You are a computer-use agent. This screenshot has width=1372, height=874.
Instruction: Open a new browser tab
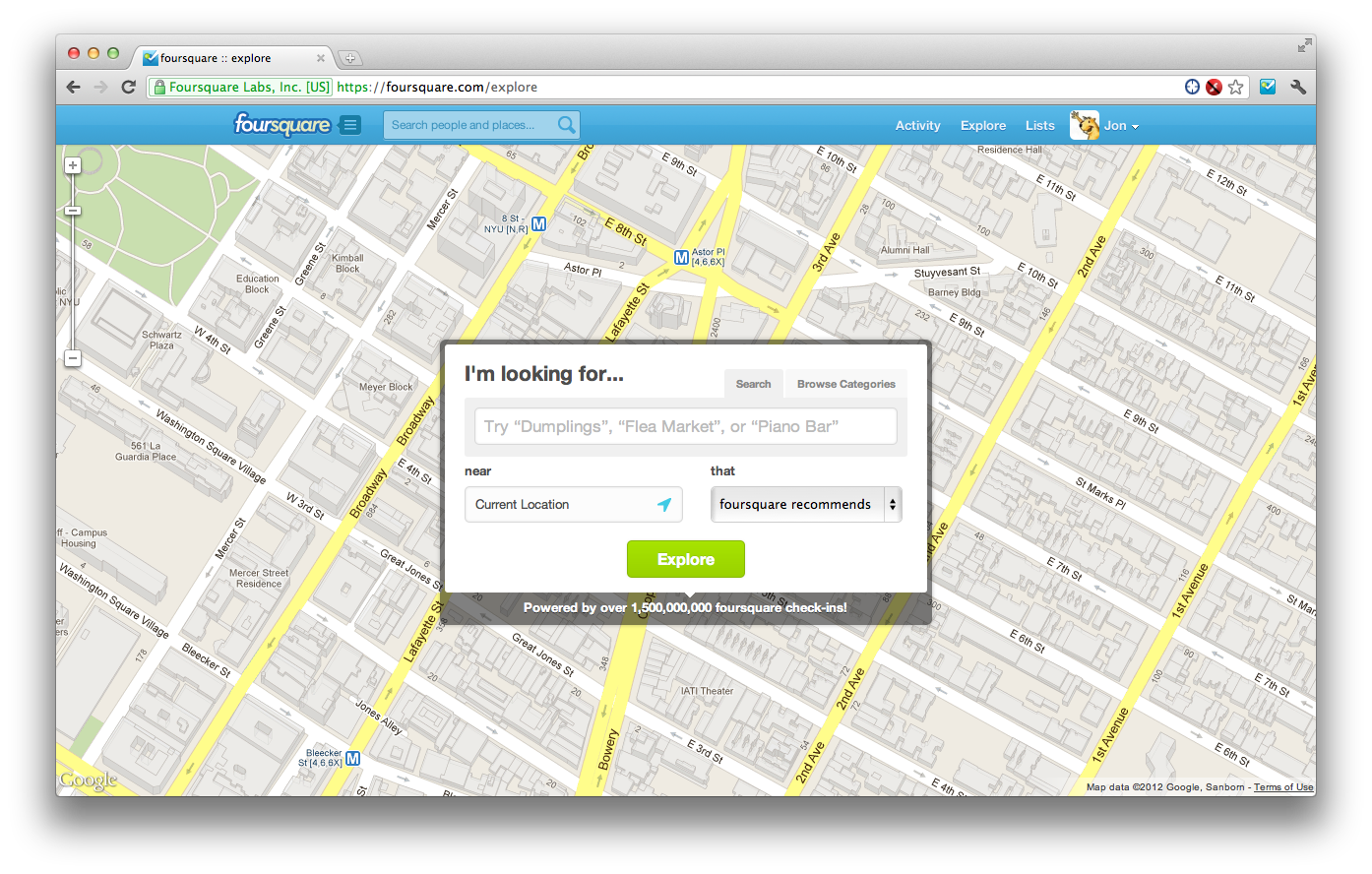(349, 58)
